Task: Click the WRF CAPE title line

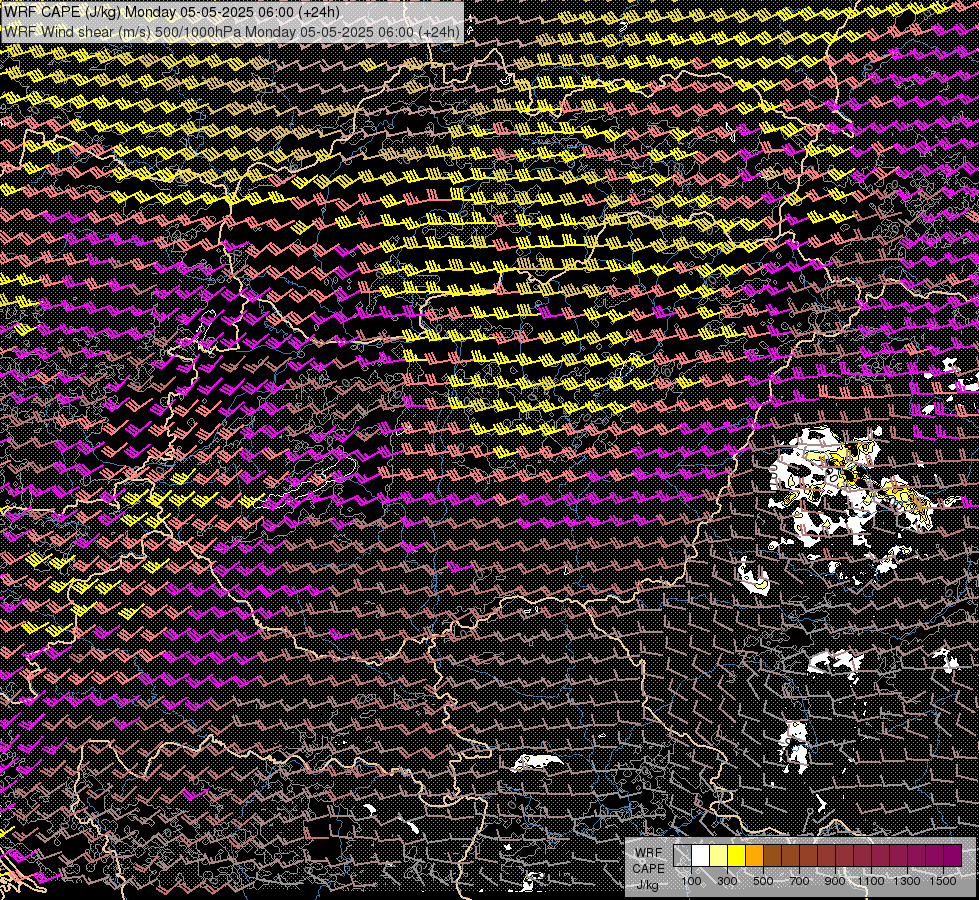Action: pos(172,12)
